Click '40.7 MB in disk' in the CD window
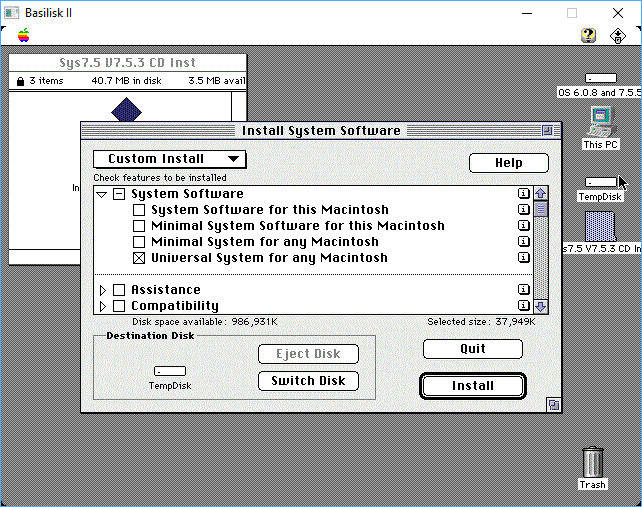Screen dimensions: 642x507 pos(127,81)
